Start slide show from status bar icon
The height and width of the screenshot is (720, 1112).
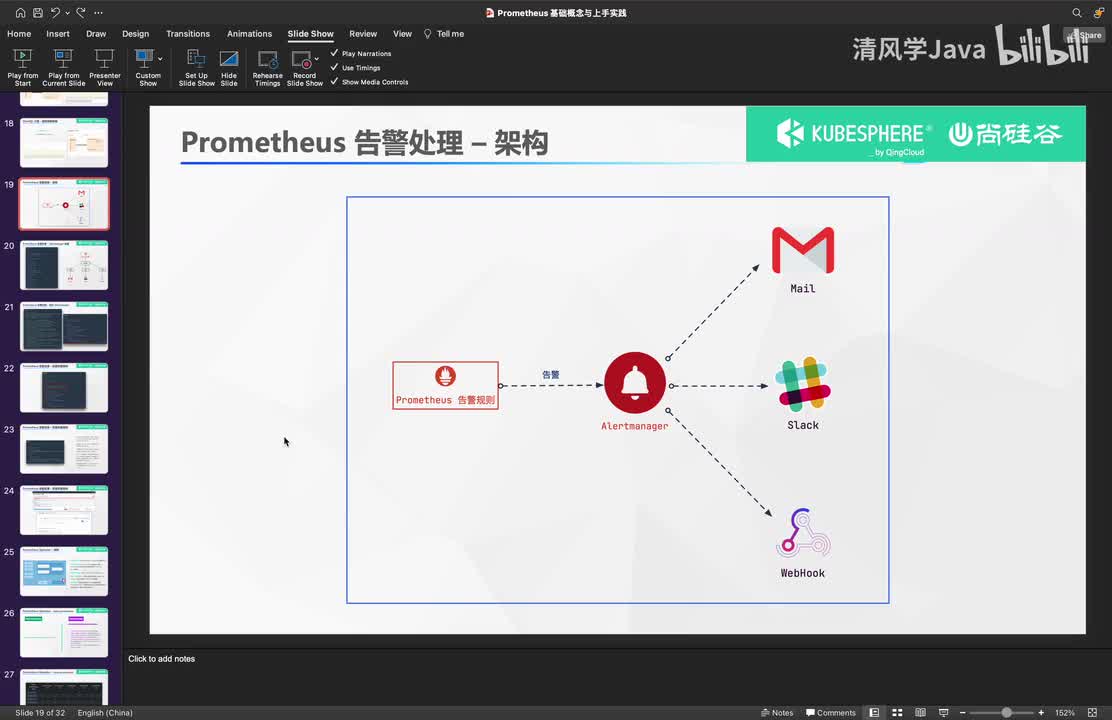(x=943, y=713)
